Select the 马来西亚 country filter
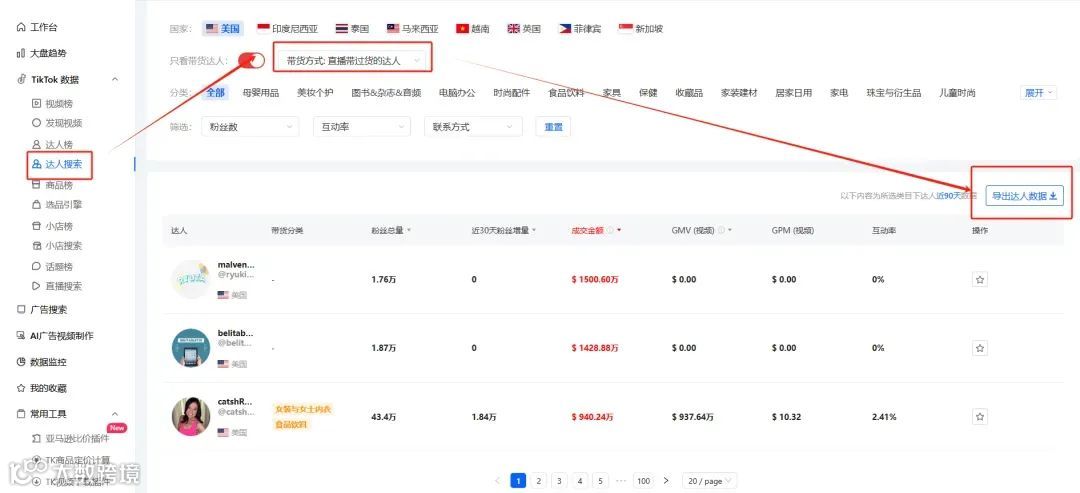 pos(413,29)
